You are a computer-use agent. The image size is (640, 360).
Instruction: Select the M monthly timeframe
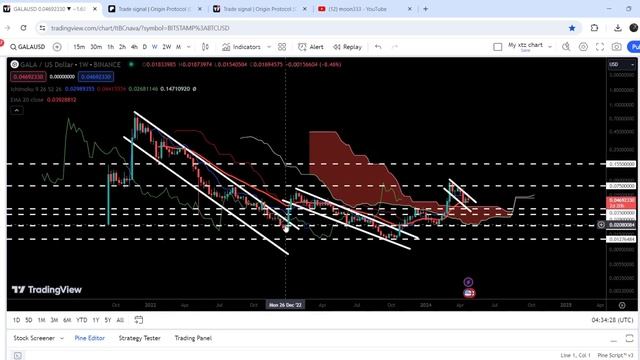[178, 47]
